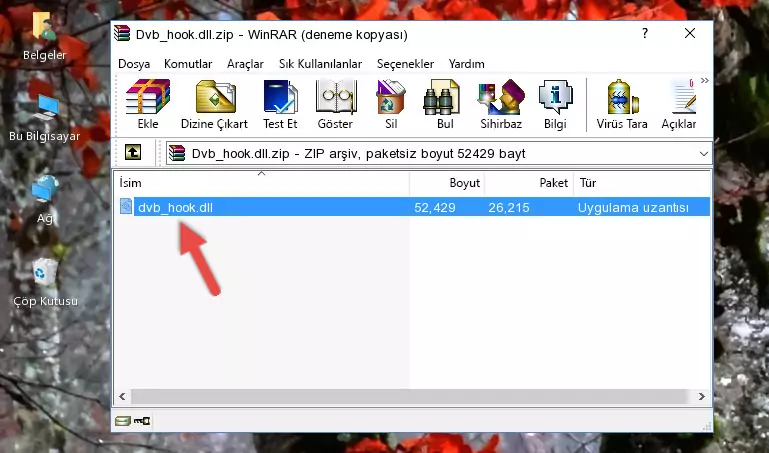The height and width of the screenshot is (453, 769).
Task: Select the Belgeler desktop icon
Action: (x=44, y=36)
